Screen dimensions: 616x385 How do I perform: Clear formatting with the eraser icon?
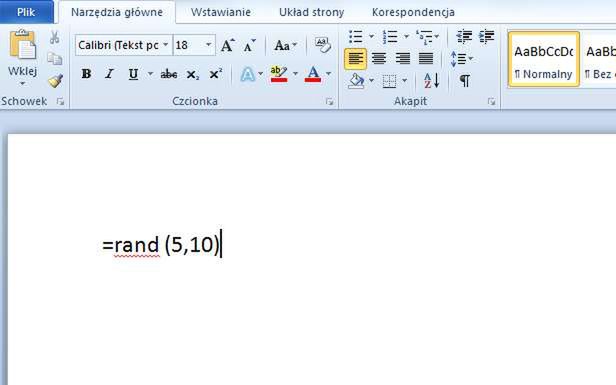click(323, 45)
